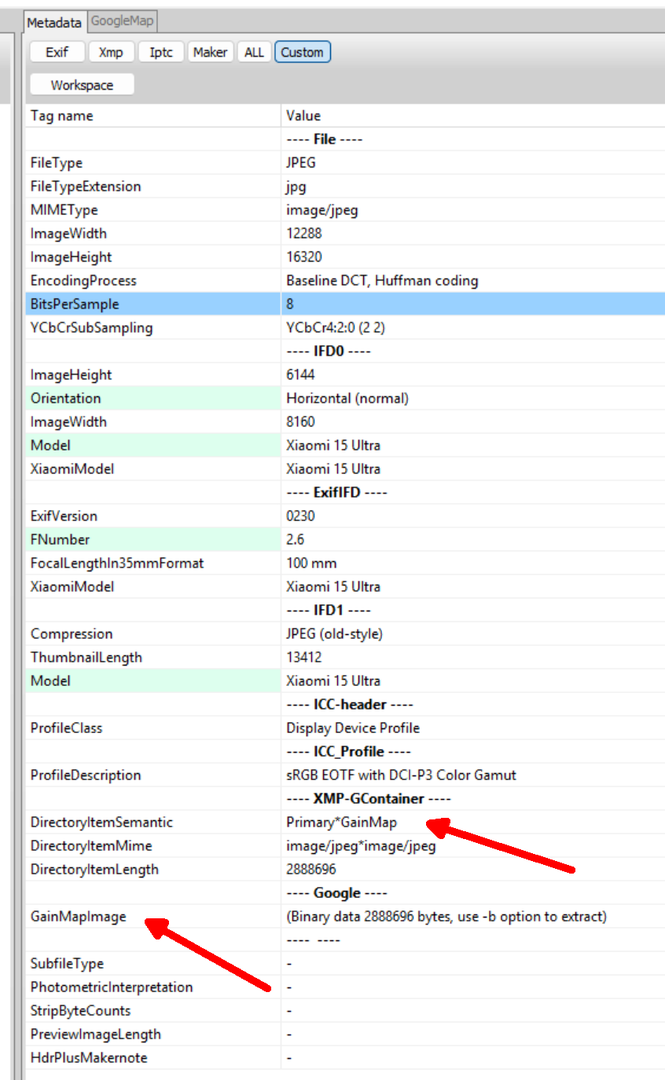This screenshot has width=665, height=1080.
Task: Show Exif metadata group
Action: (57, 52)
